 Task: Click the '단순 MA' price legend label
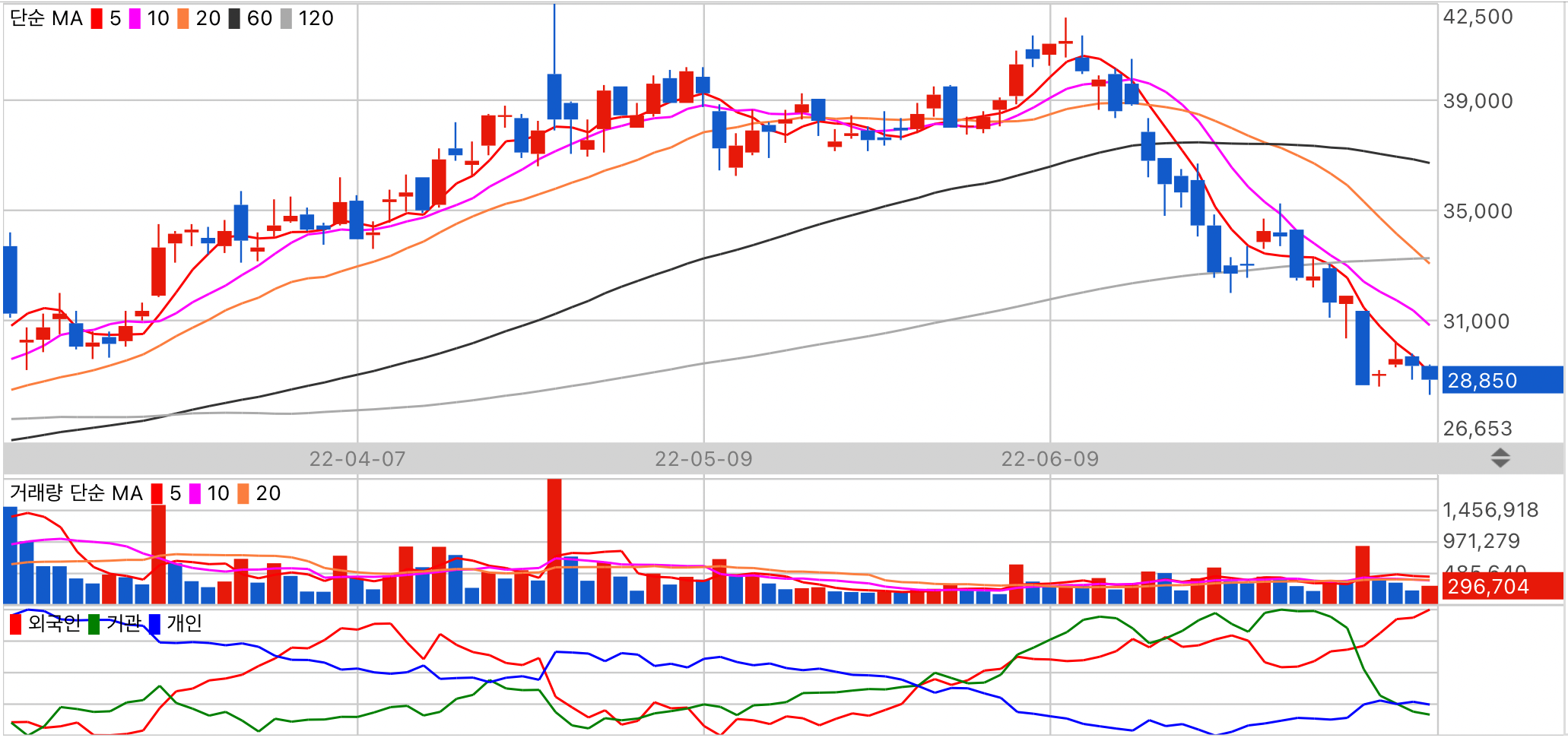click(46, 18)
